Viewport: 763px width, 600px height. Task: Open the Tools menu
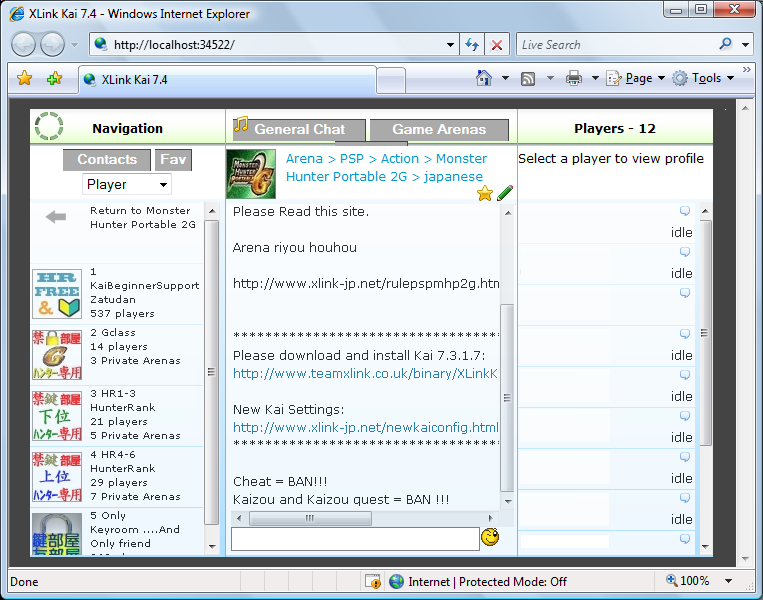coord(703,78)
